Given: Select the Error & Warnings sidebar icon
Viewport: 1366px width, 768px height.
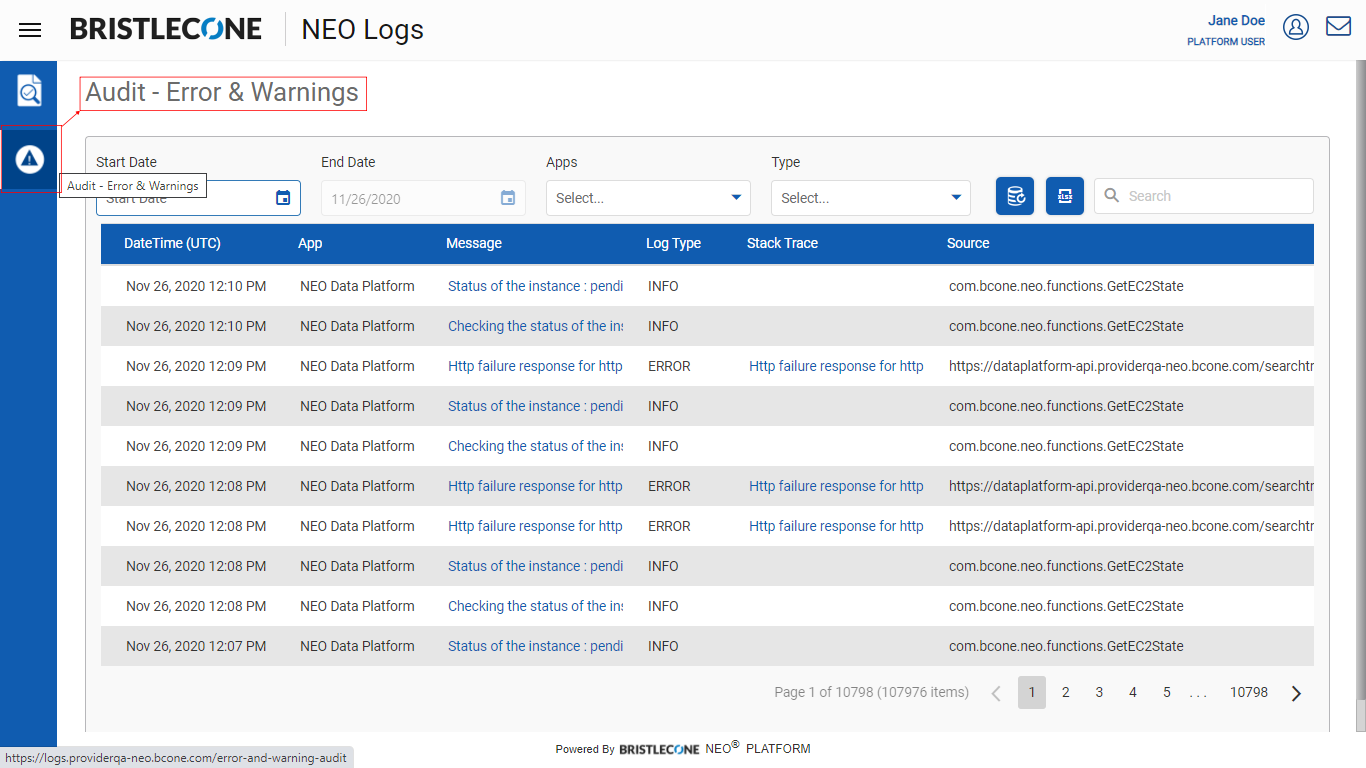Looking at the screenshot, I should [x=29, y=159].
